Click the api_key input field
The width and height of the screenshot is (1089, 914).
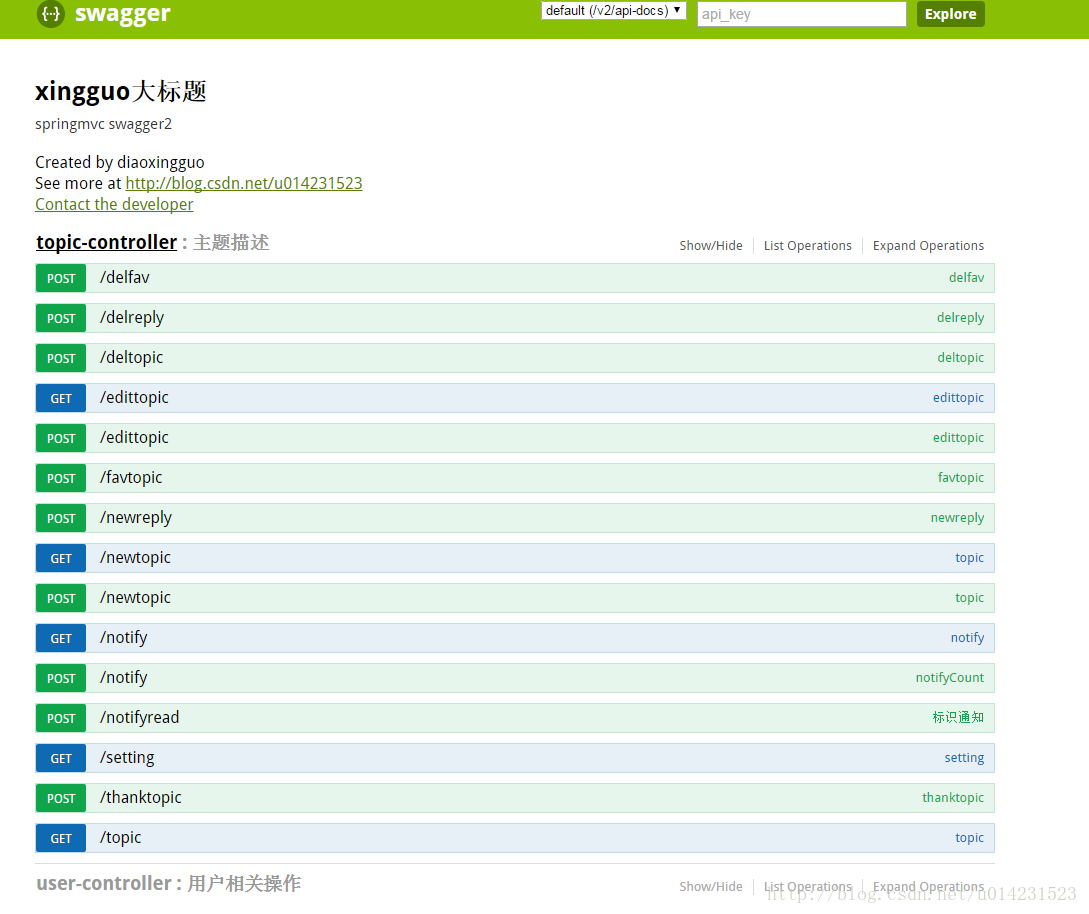(801, 13)
